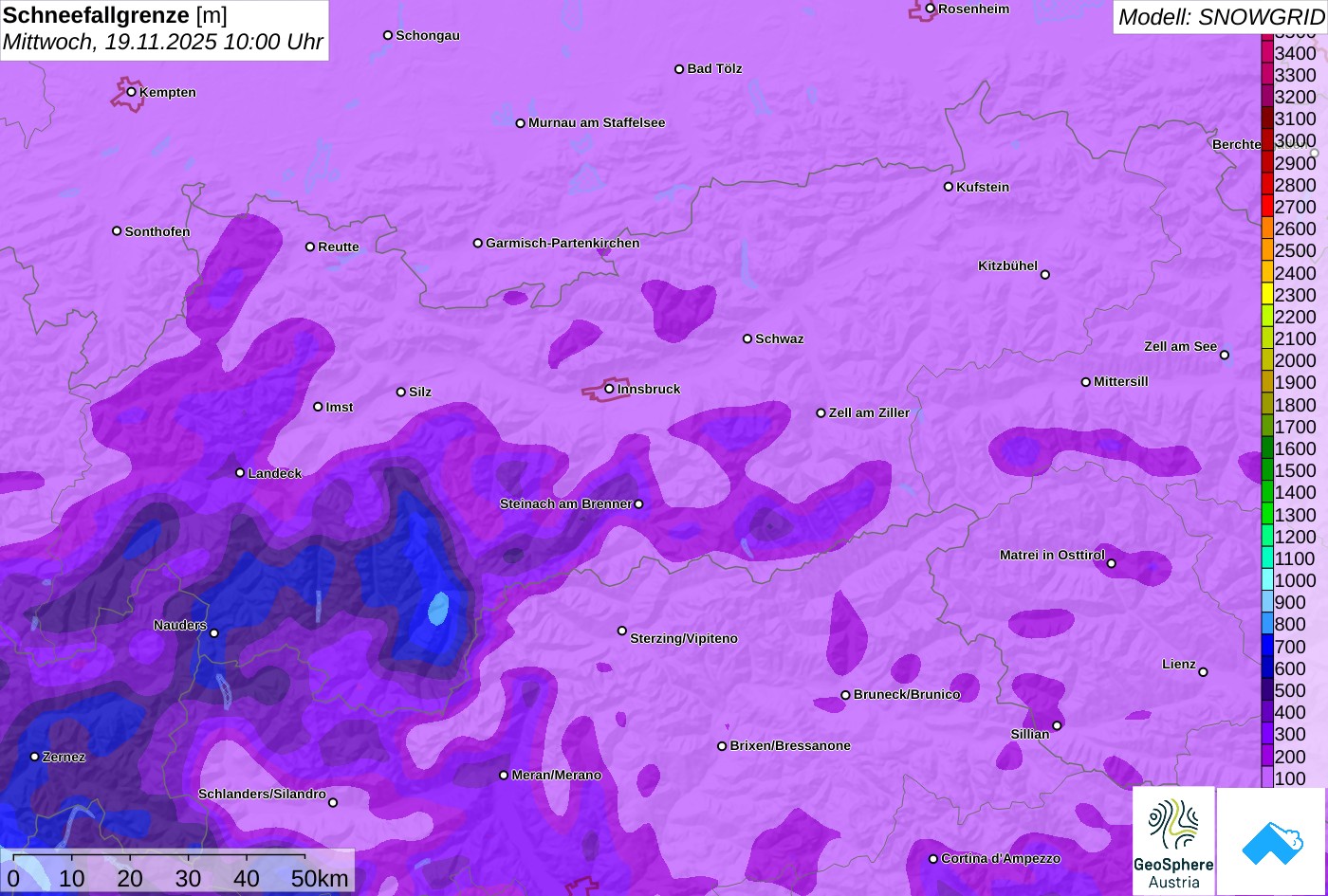Click the partially hidden 'Berchte' label
The width and height of the screenshot is (1328, 896).
pyautogui.click(x=1237, y=144)
